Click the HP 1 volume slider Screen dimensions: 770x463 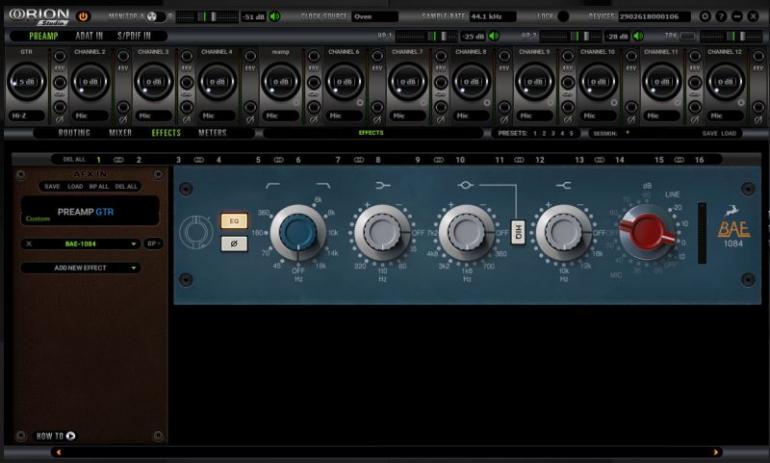[426, 36]
